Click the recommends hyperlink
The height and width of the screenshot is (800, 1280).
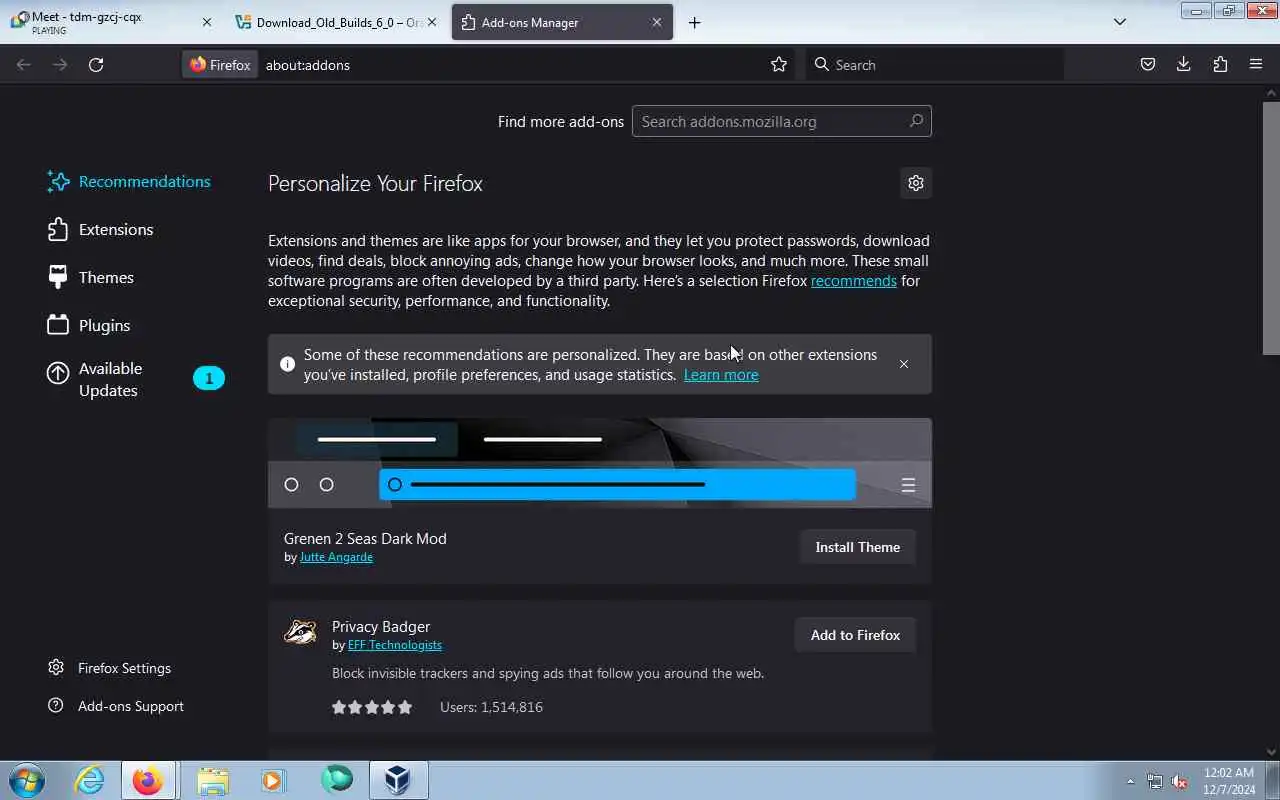pyautogui.click(x=853, y=281)
